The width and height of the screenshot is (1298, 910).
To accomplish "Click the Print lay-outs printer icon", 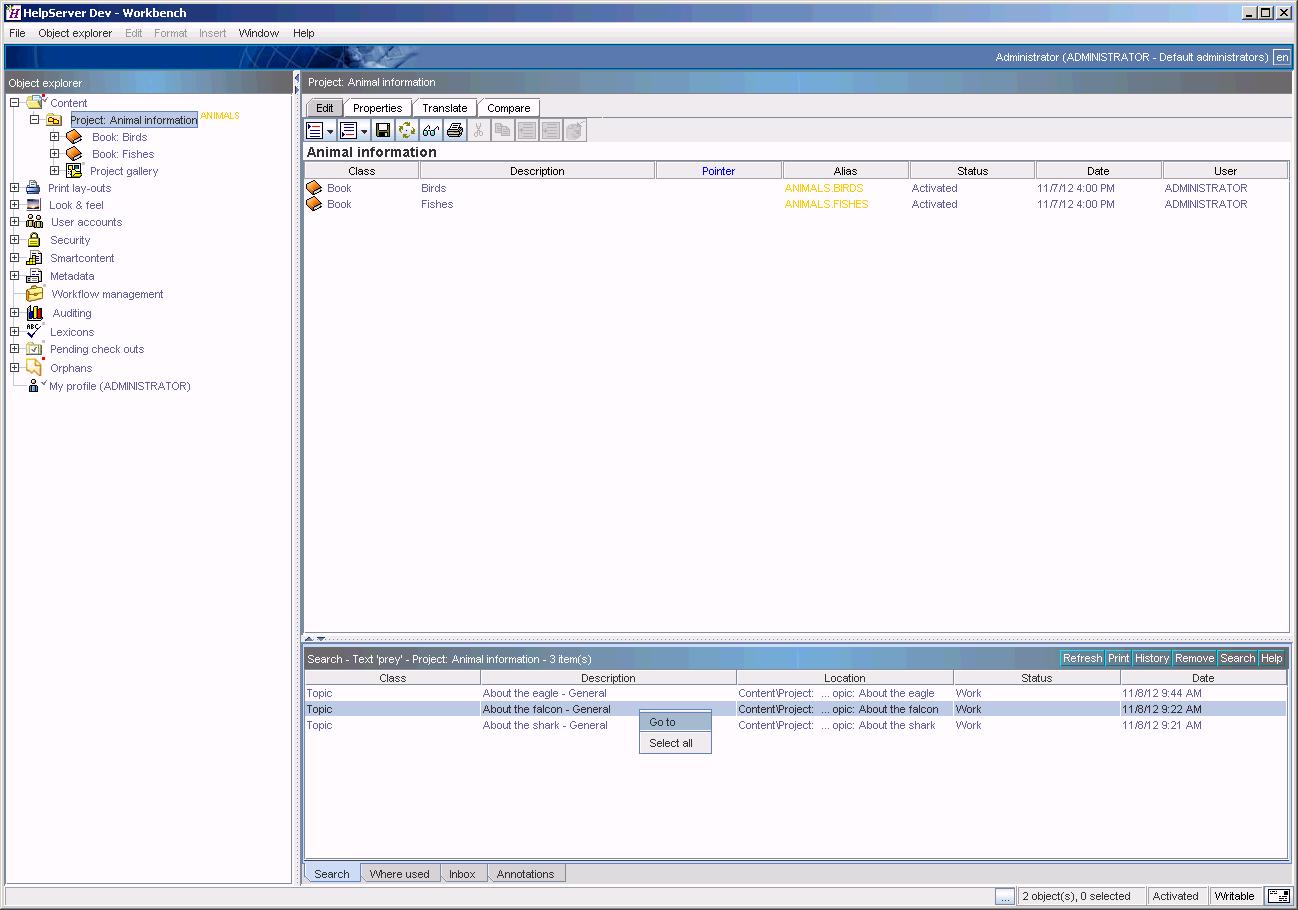I will (33, 188).
